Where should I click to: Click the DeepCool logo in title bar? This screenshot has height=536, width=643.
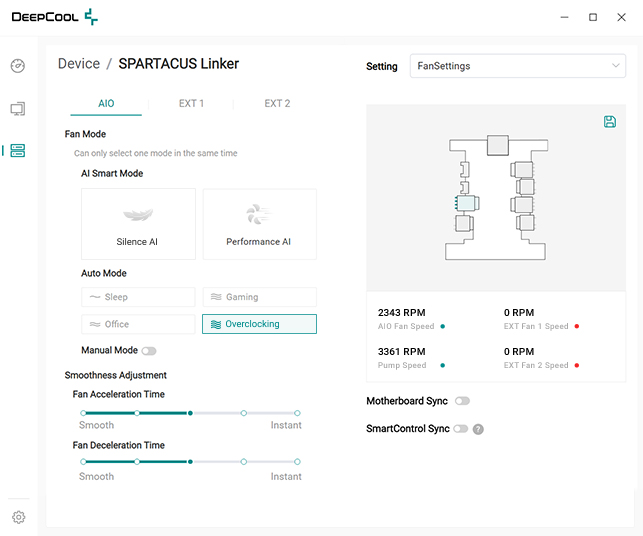54,17
